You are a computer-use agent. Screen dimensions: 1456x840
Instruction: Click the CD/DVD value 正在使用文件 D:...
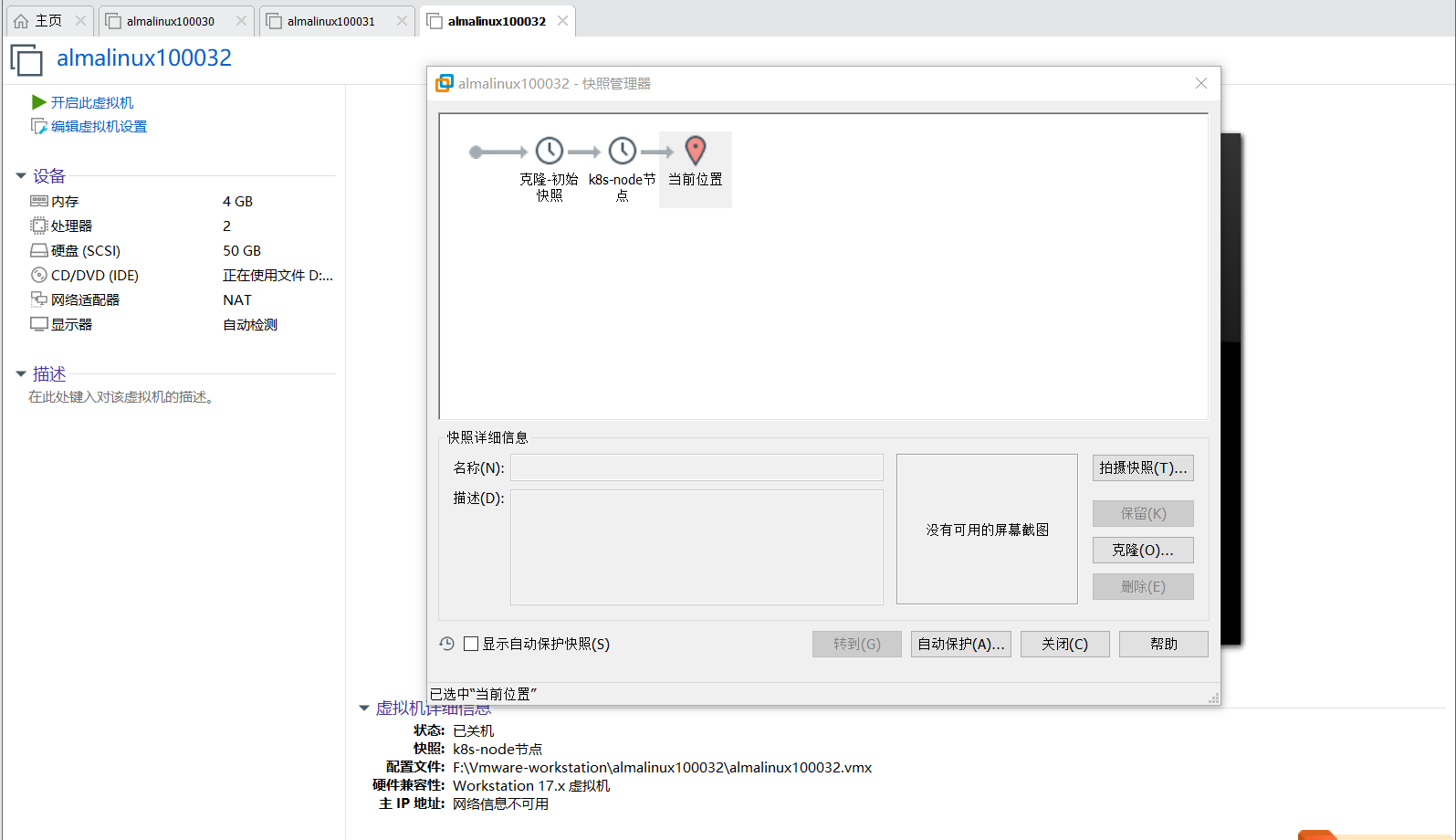pos(278,275)
